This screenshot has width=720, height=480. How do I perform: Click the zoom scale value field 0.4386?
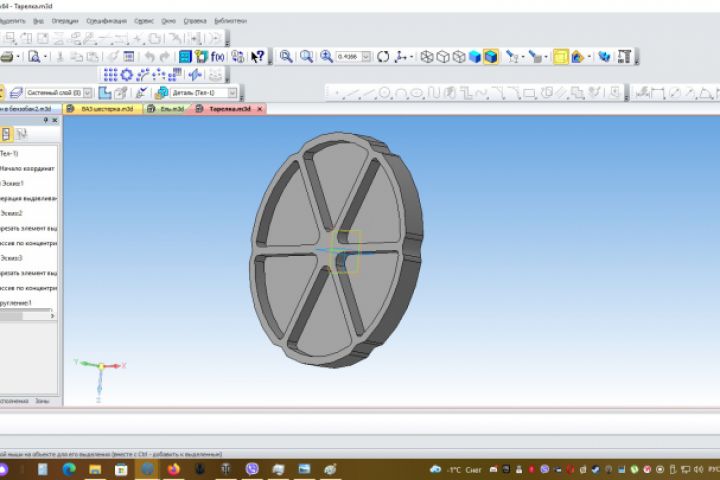point(349,57)
